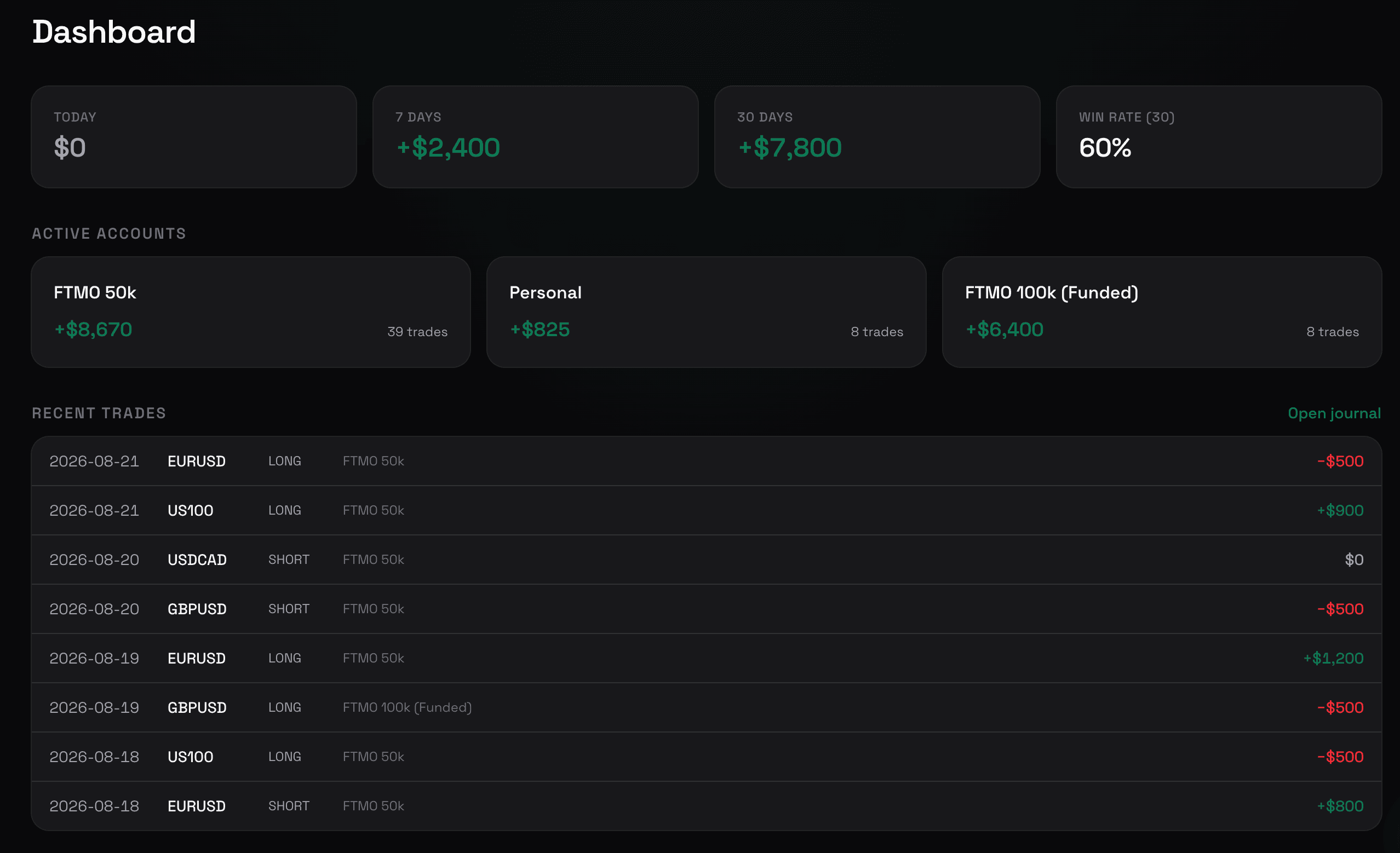Click the +$900 profit value
1400x853 pixels.
(x=1340, y=511)
